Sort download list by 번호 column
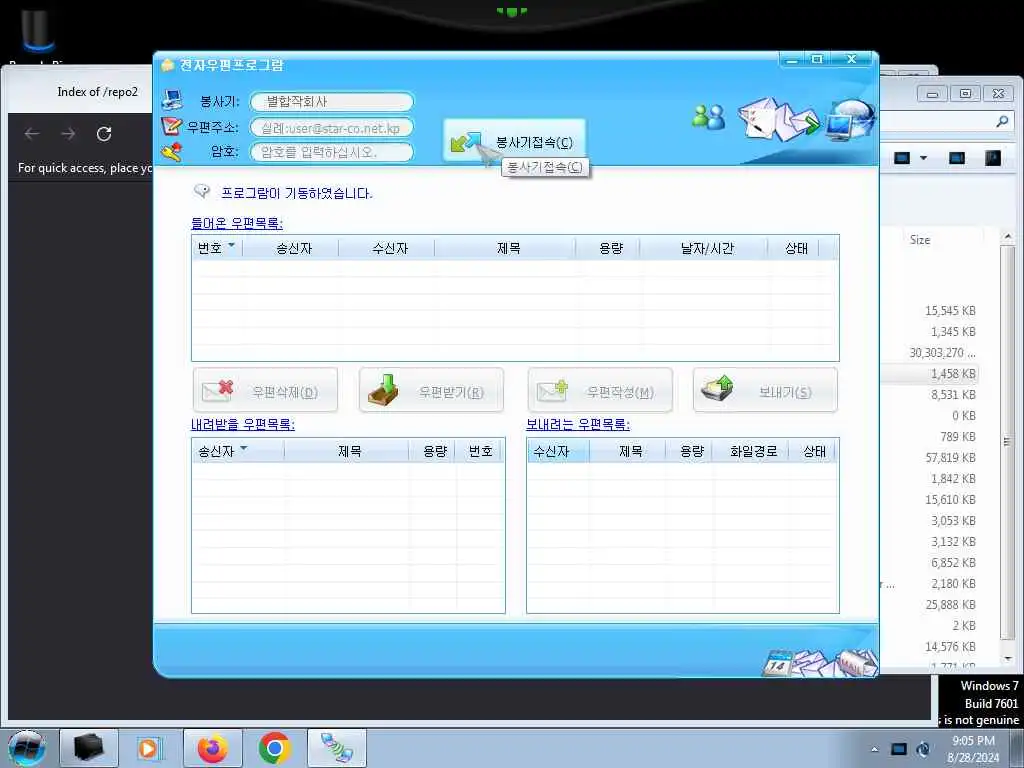1024x768 pixels. pyautogui.click(x=479, y=451)
